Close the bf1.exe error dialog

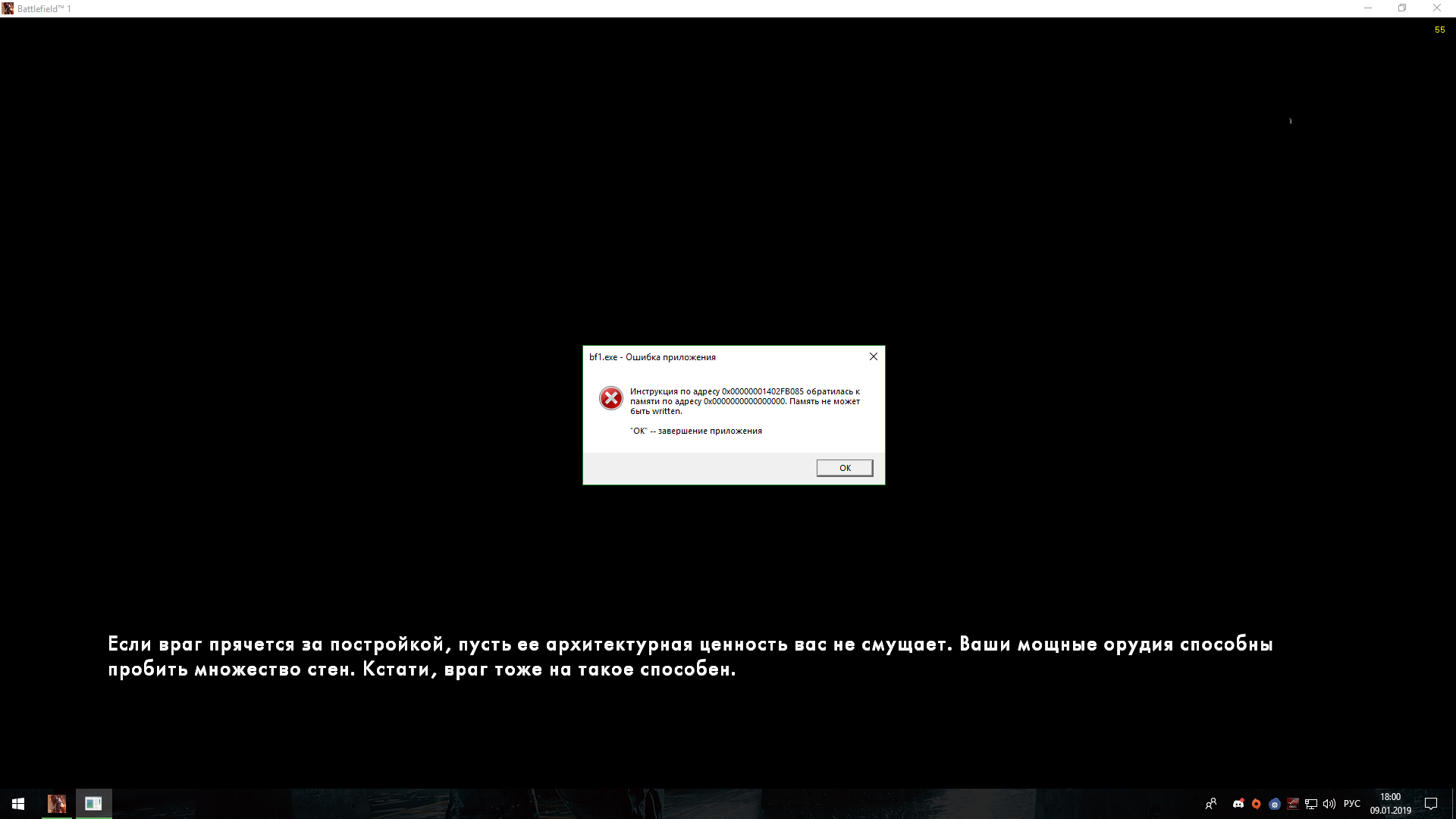pos(873,356)
